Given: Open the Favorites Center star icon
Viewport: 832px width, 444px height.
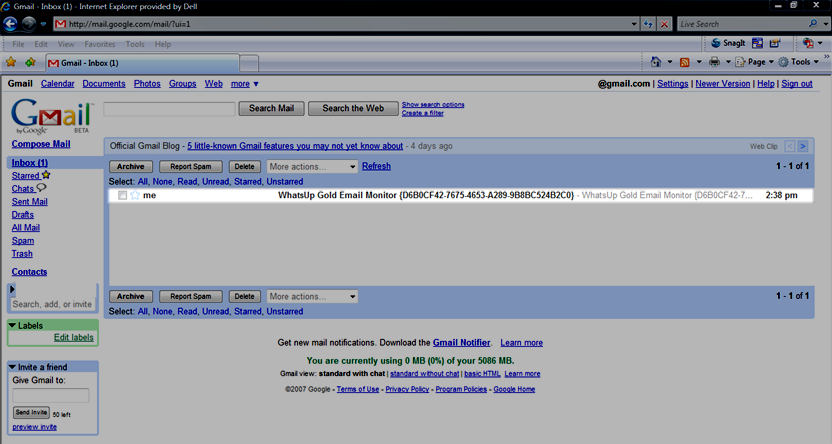Looking at the screenshot, I should tap(11, 63).
